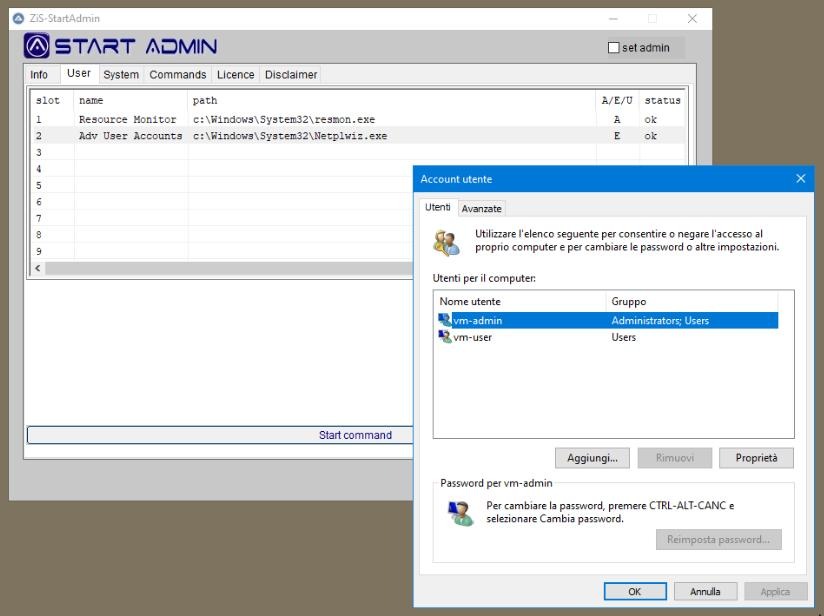This screenshot has width=824, height=616.
Task: Open the System tab
Action: pos(121,75)
